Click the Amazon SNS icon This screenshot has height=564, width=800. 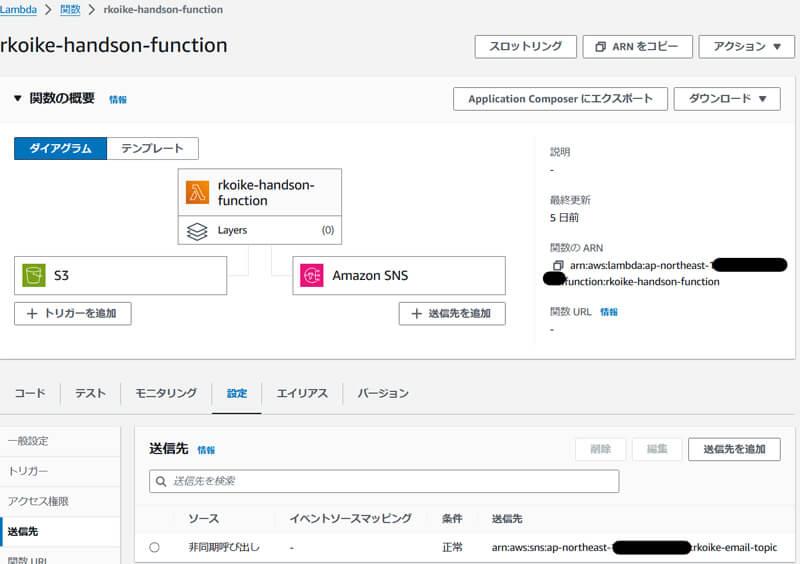[x=312, y=276]
